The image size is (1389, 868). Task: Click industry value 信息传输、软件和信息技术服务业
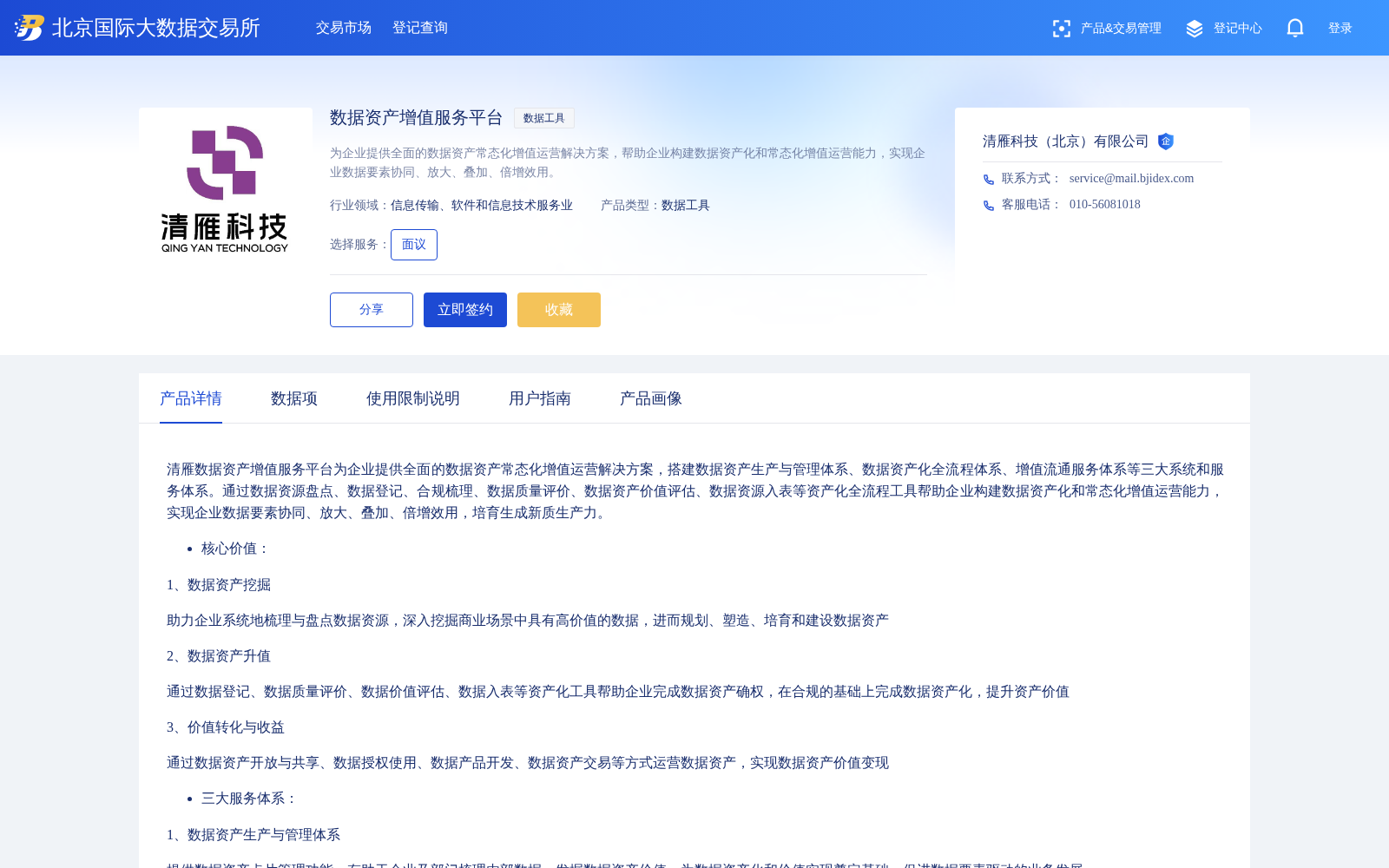482,206
